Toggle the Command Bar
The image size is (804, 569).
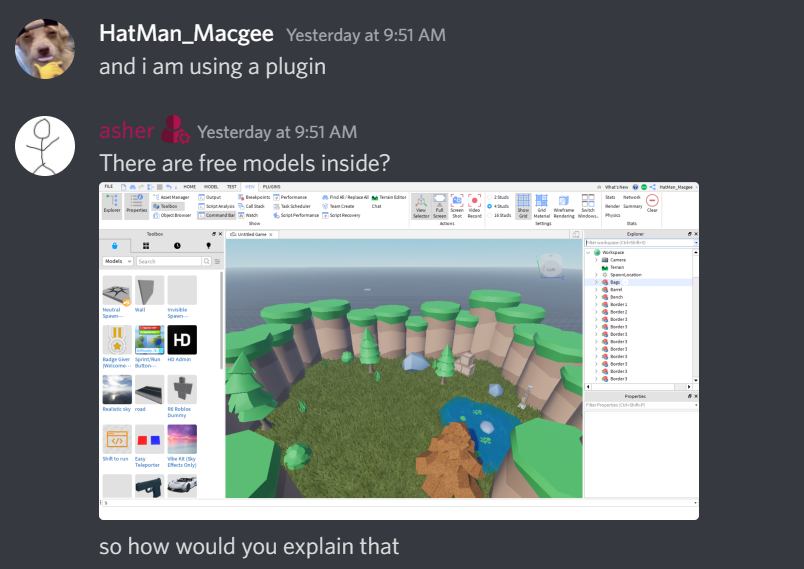(216, 215)
